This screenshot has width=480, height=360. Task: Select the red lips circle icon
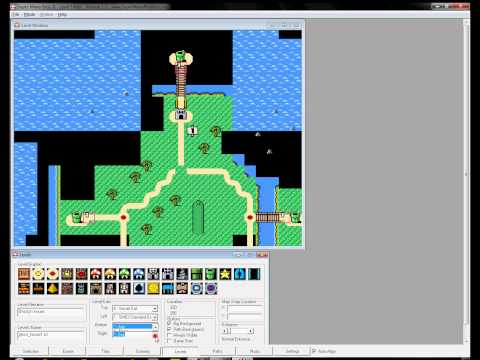(53, 274)
